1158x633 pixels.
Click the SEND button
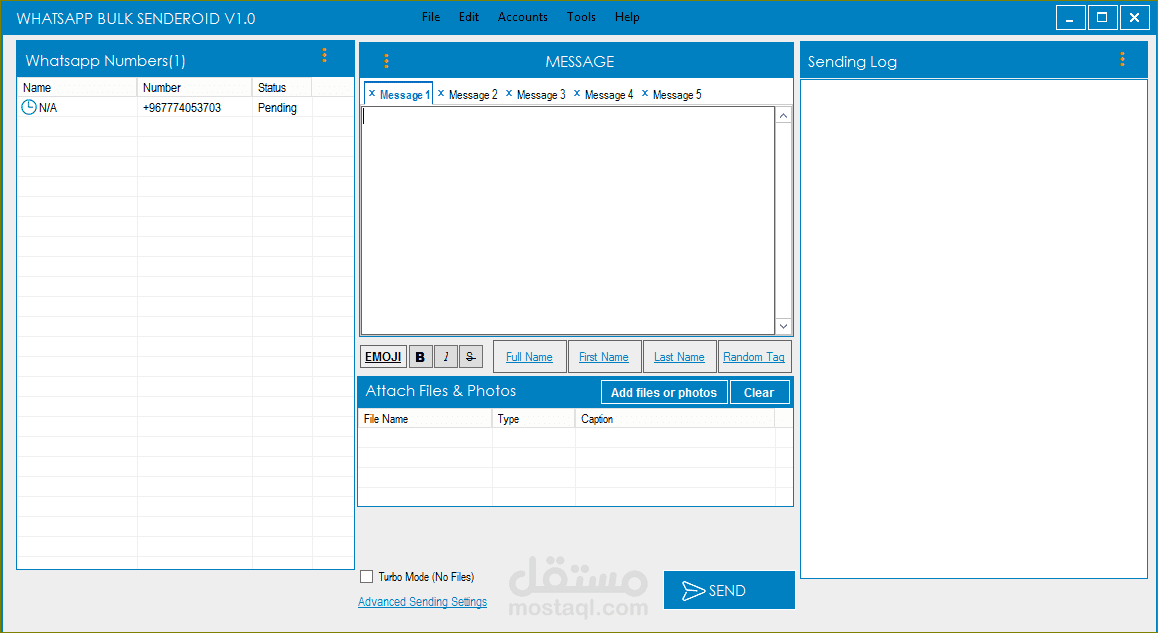[x=729, y=590]
